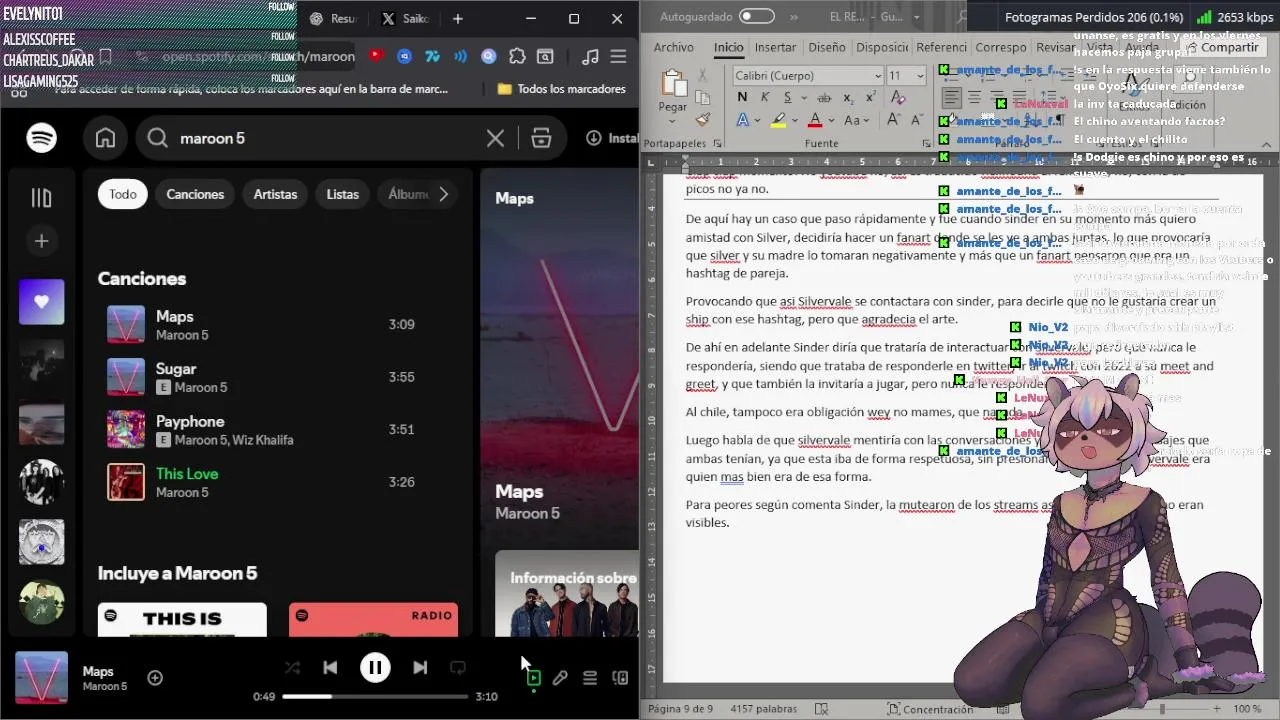
Task: Open the play queue icon
Action: pos(590,678)
